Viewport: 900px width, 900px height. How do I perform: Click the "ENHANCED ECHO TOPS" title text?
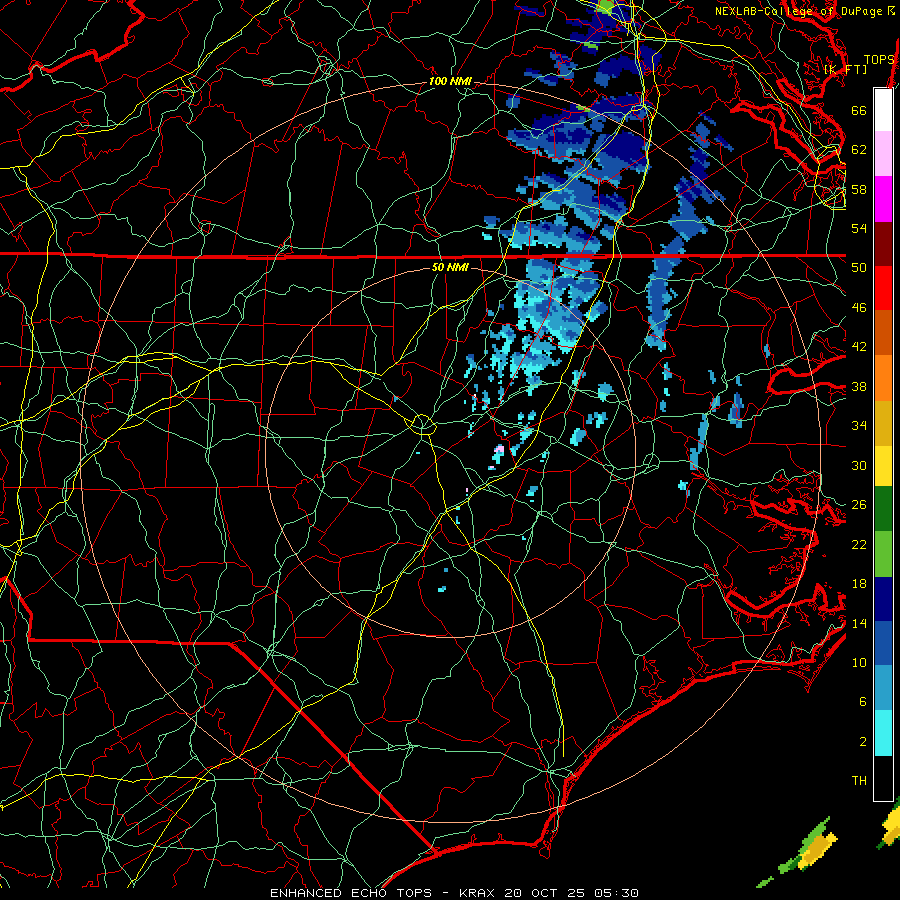[x=350, y=893]
